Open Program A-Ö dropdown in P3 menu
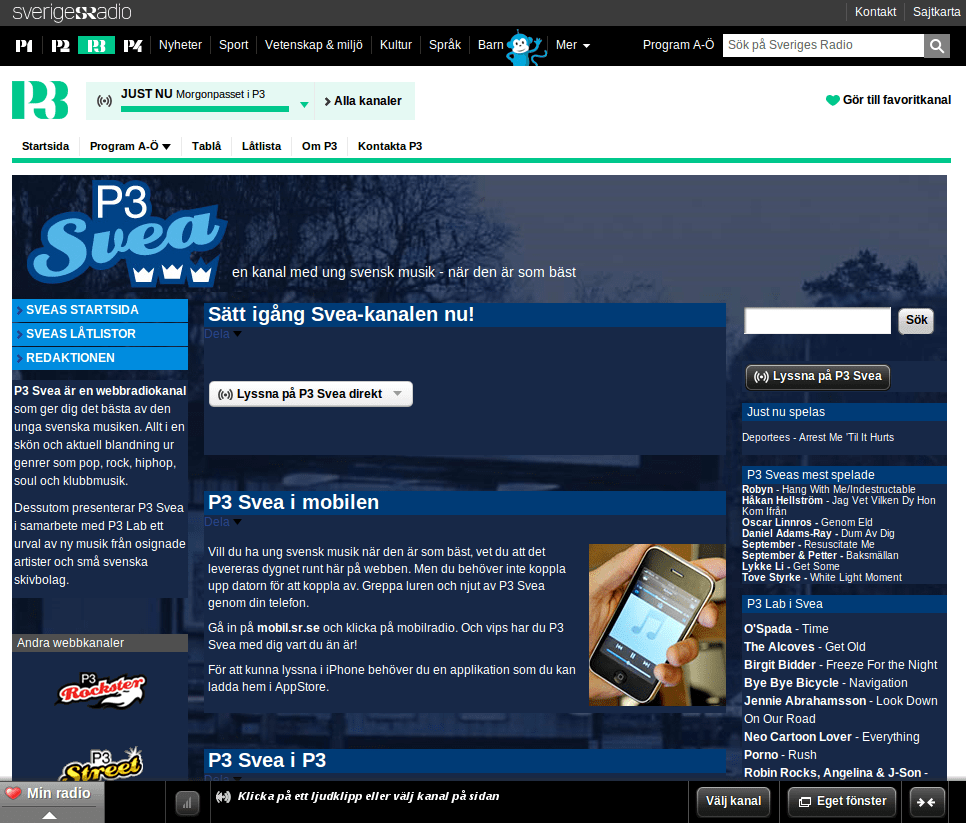This screenshot has width=966, height=823. click(130, 146)
